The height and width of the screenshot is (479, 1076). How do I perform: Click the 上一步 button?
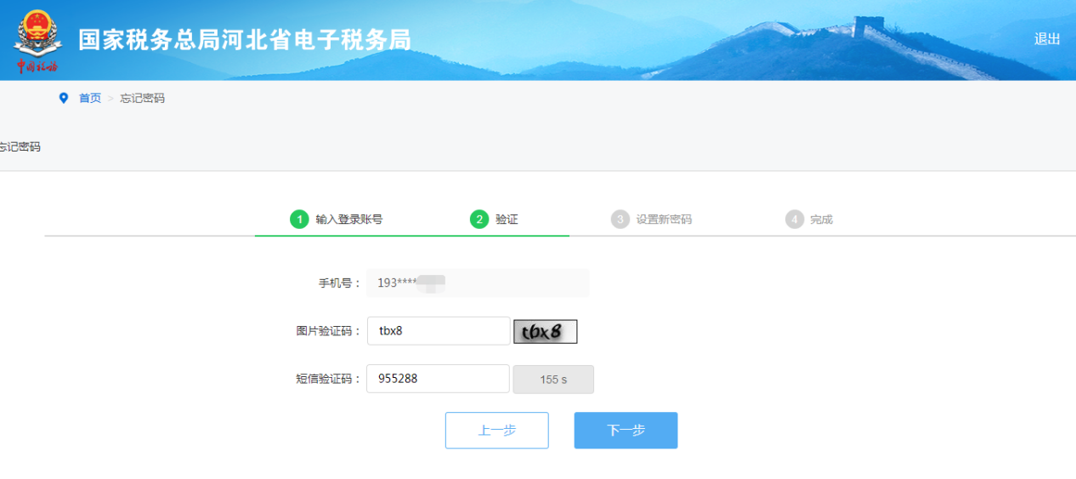click(x=497, y=430)
